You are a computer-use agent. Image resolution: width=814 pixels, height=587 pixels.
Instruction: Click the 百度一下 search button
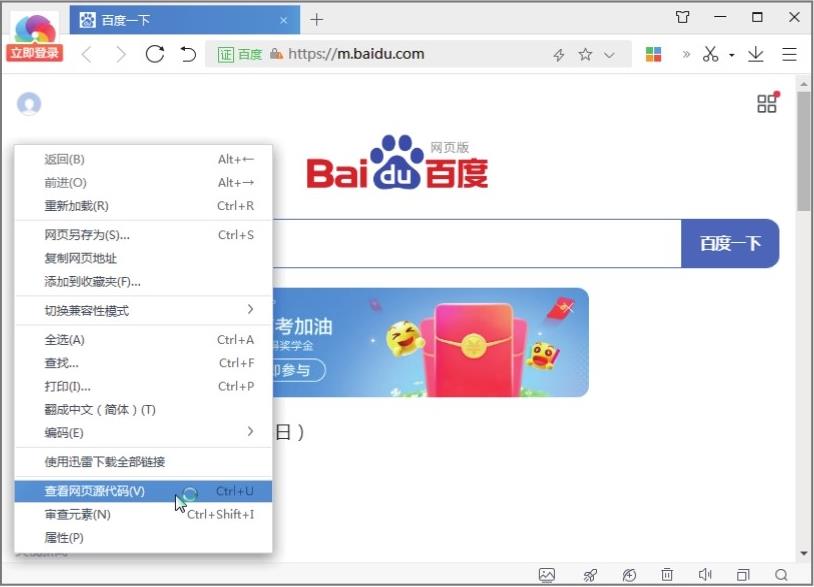pyautogui.click(x=730, y=243)
